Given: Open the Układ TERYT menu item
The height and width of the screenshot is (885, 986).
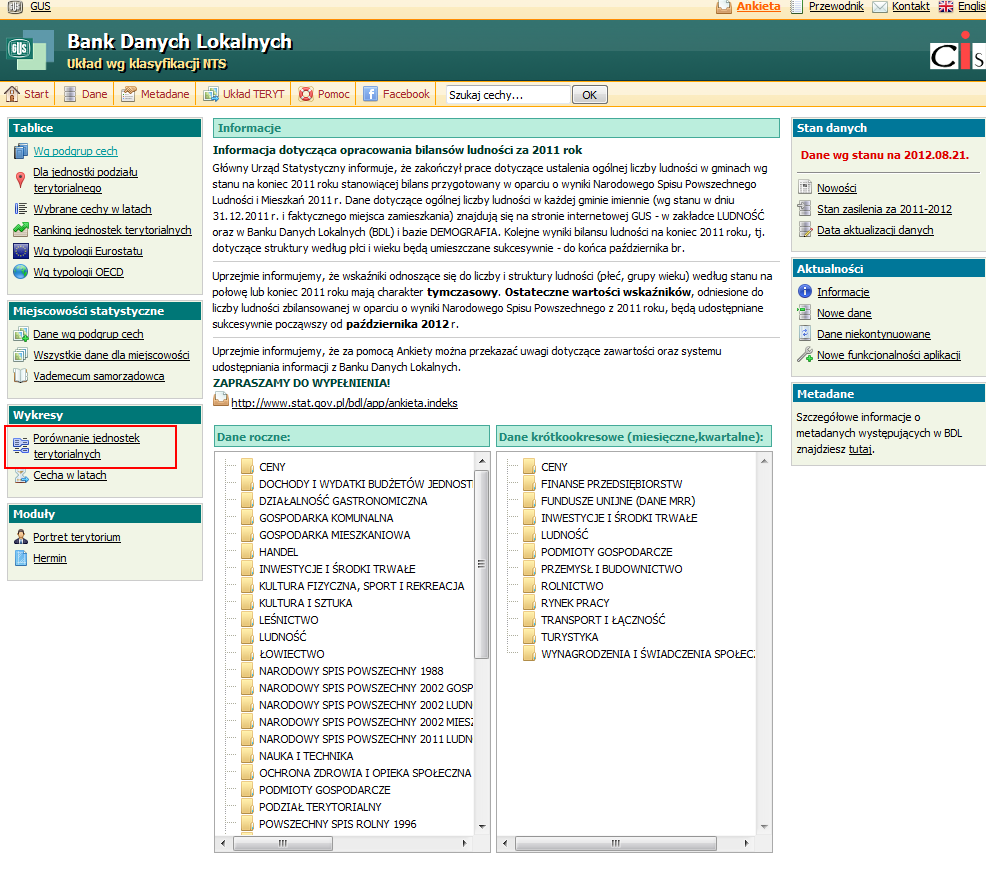Looking at the screenshot, I should click(x=245, y=94).
